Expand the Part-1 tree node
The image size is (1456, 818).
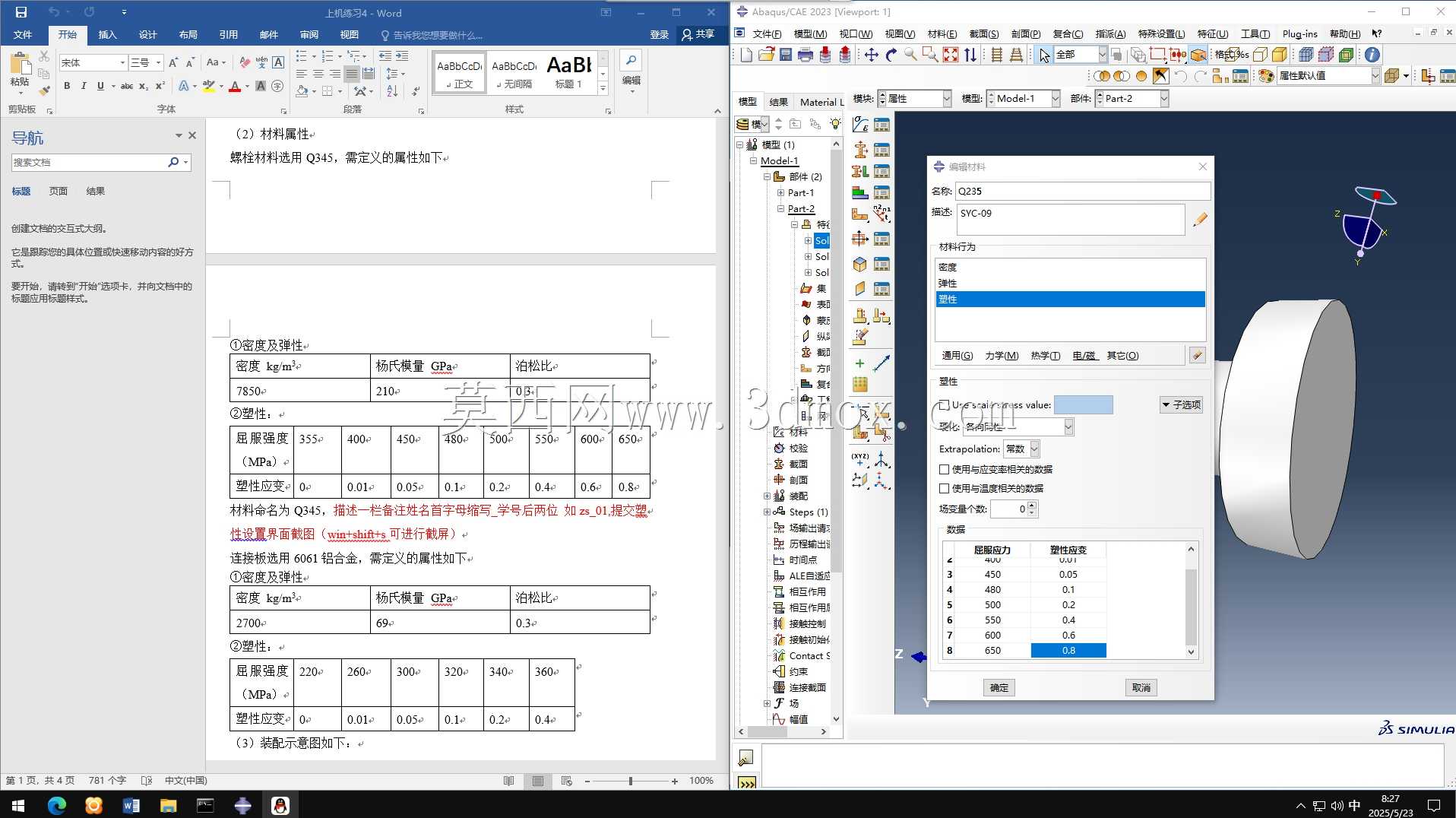780,193
